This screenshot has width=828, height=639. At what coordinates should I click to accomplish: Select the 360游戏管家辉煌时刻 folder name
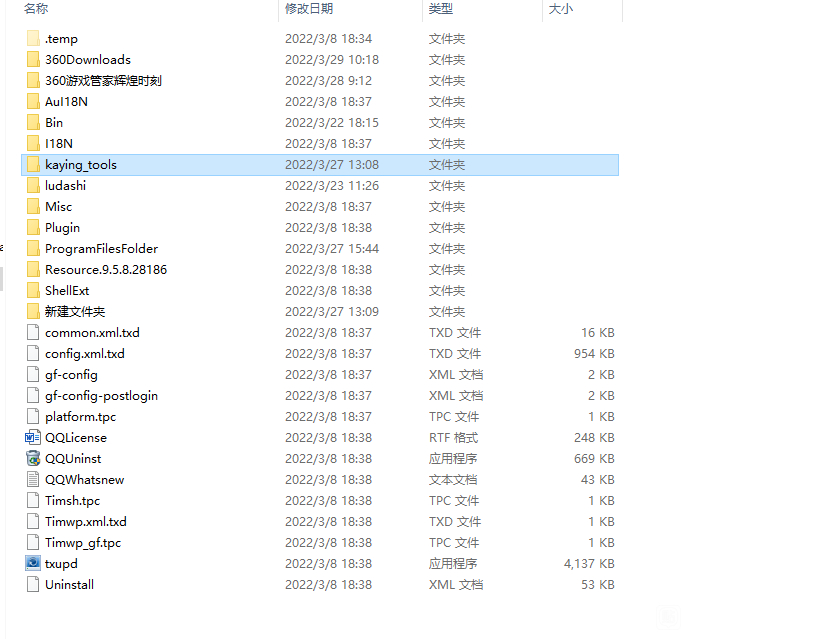103,81
